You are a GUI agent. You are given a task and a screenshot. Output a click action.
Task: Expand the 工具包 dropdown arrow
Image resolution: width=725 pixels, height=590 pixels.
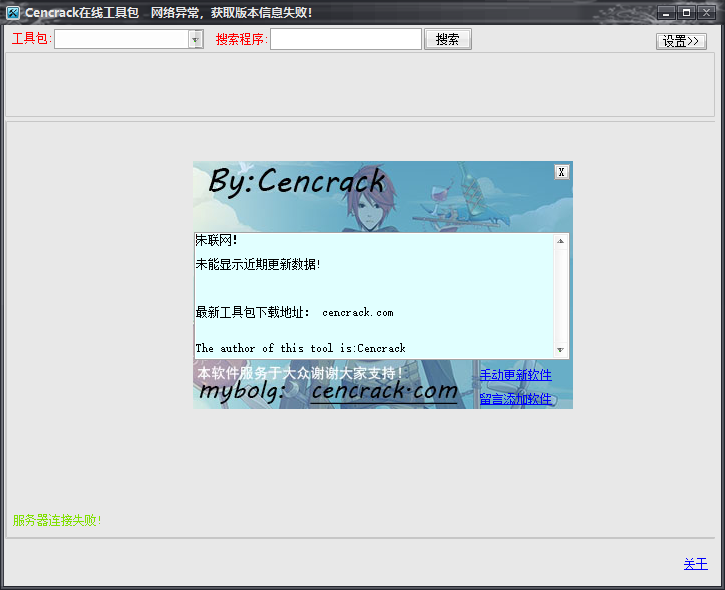click(x=196, y=39)
